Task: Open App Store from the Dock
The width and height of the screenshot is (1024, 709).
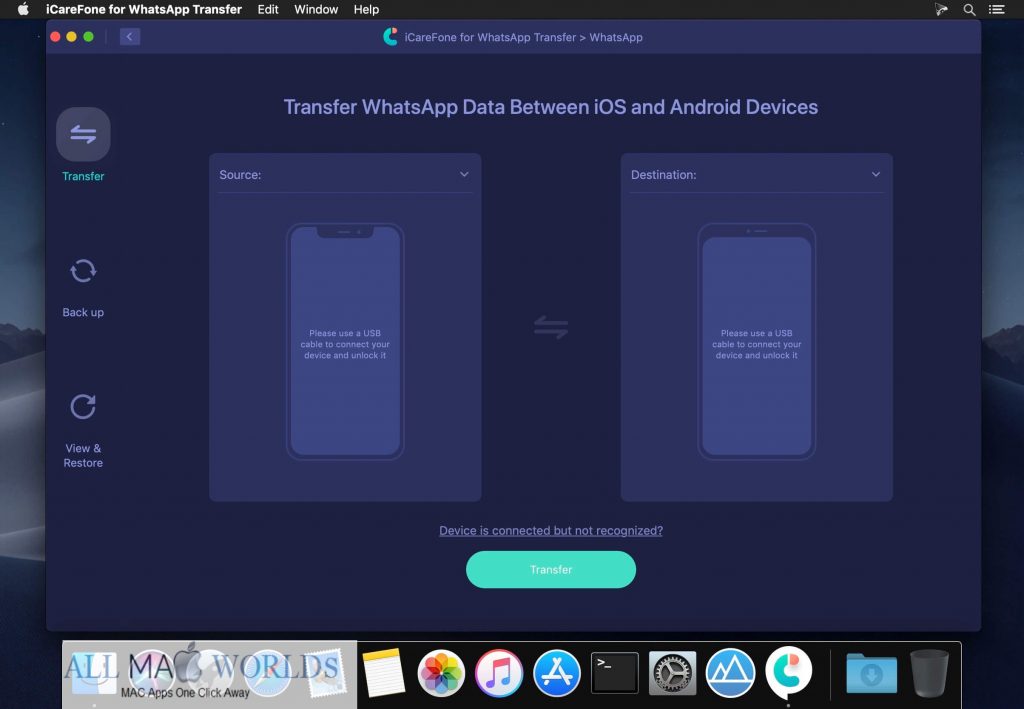Action: point(556,672)
